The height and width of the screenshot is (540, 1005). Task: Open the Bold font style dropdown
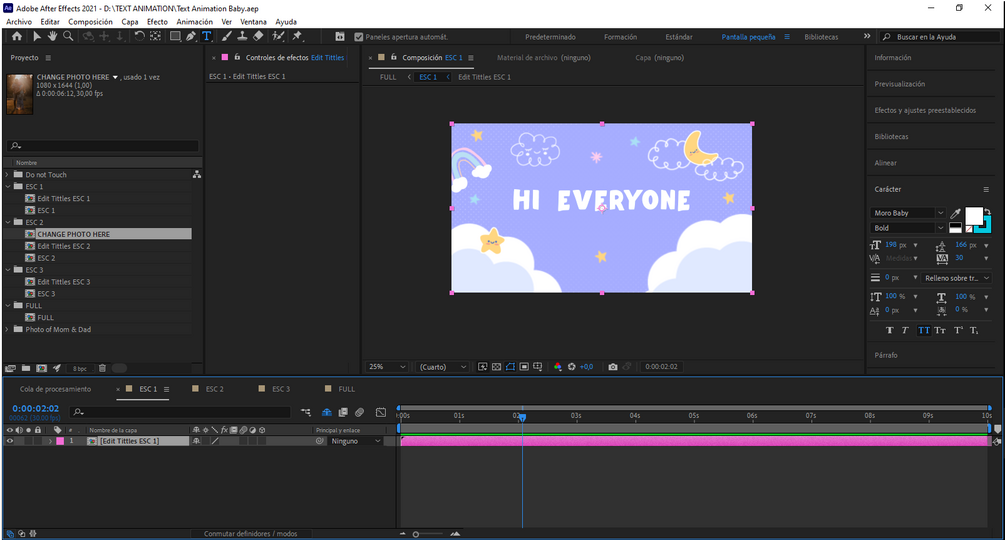[908, 228]
